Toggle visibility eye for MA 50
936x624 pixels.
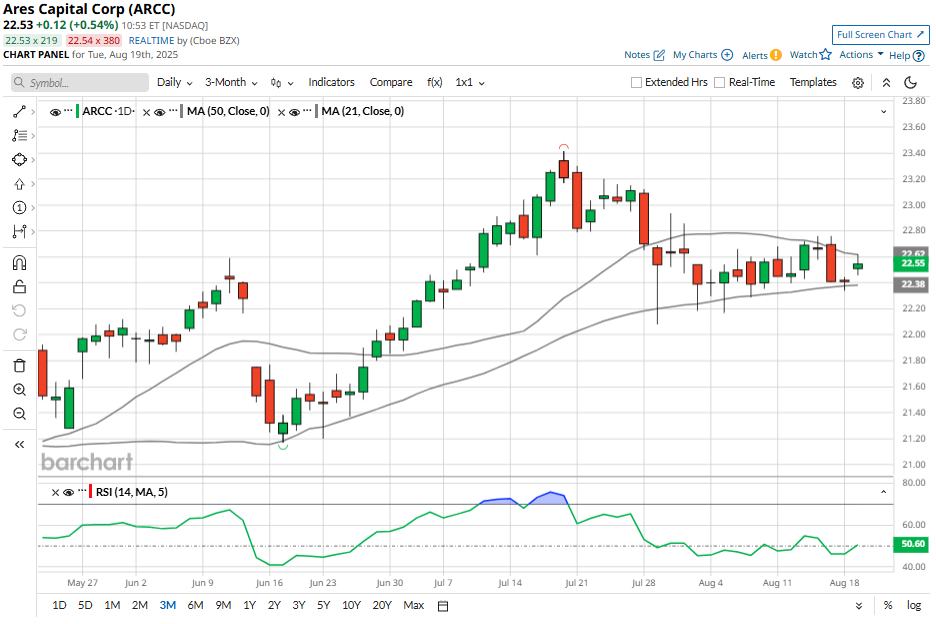(x=159, y=112)
